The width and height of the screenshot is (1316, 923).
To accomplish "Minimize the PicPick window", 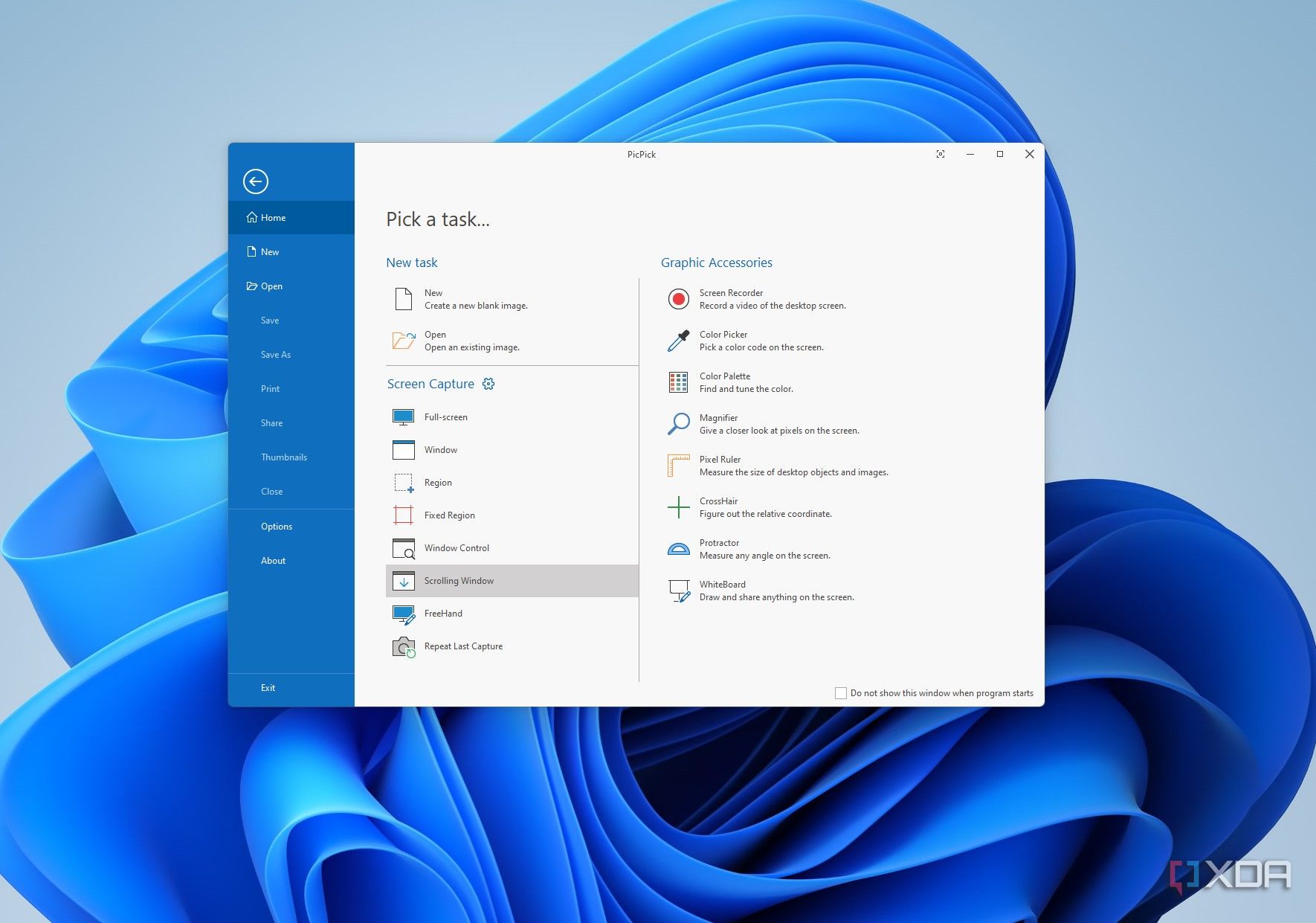I will (x=970, y=154).
